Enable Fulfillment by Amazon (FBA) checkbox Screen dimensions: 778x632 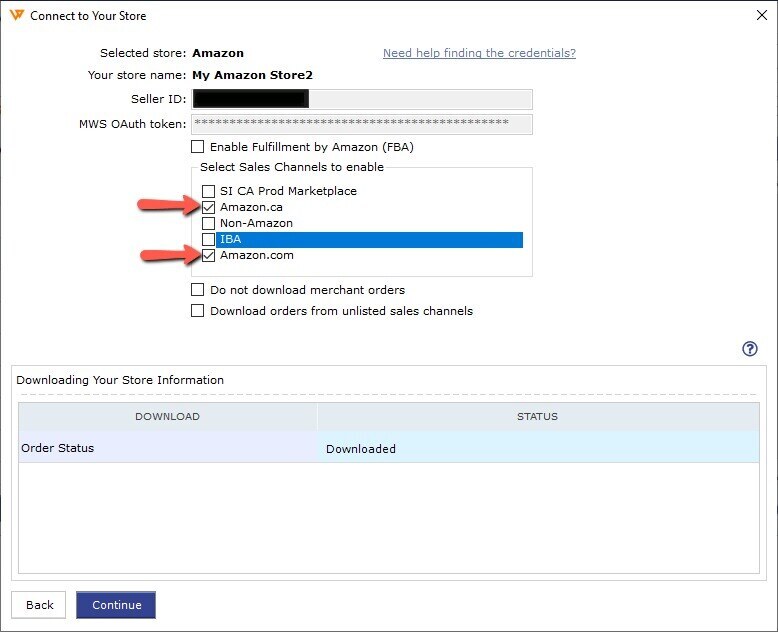(198, 147)
